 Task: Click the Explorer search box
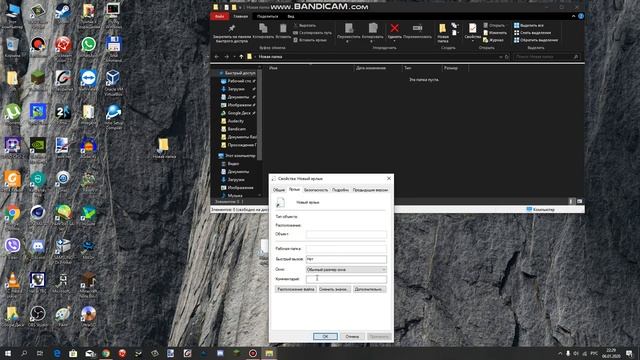click(x=547, y=57)
